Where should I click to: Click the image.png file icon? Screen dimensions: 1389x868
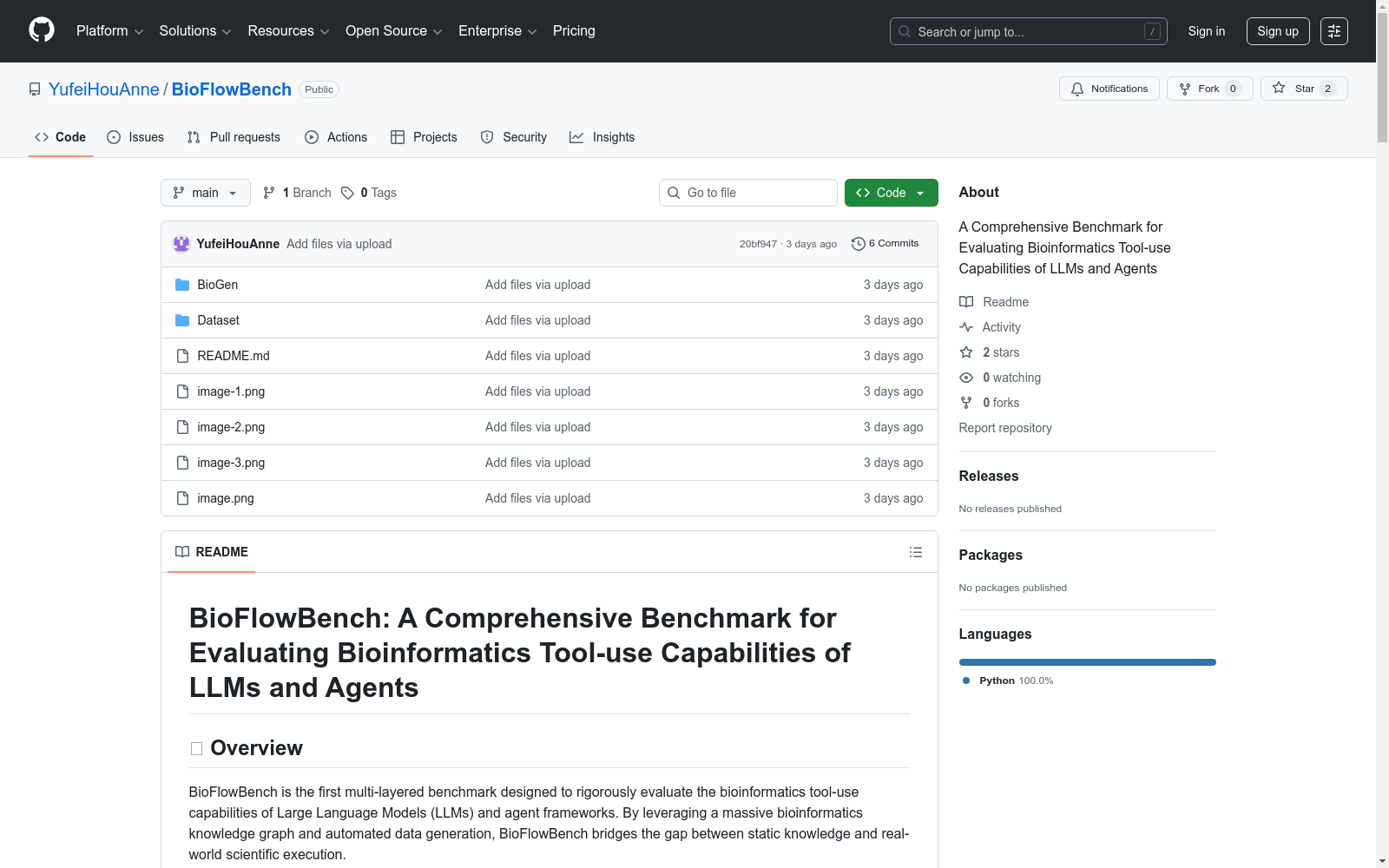point(182,498)
